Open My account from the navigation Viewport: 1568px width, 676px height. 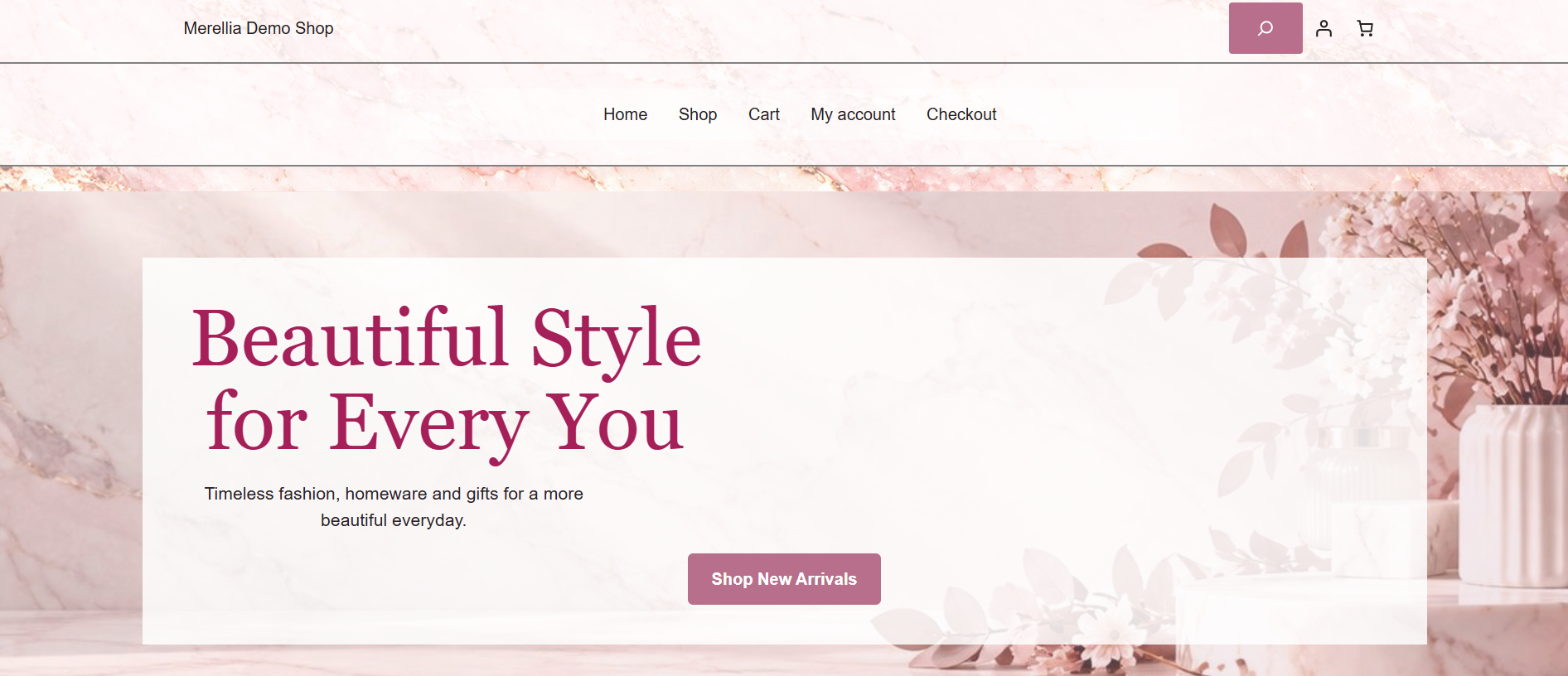coord(853,114)
